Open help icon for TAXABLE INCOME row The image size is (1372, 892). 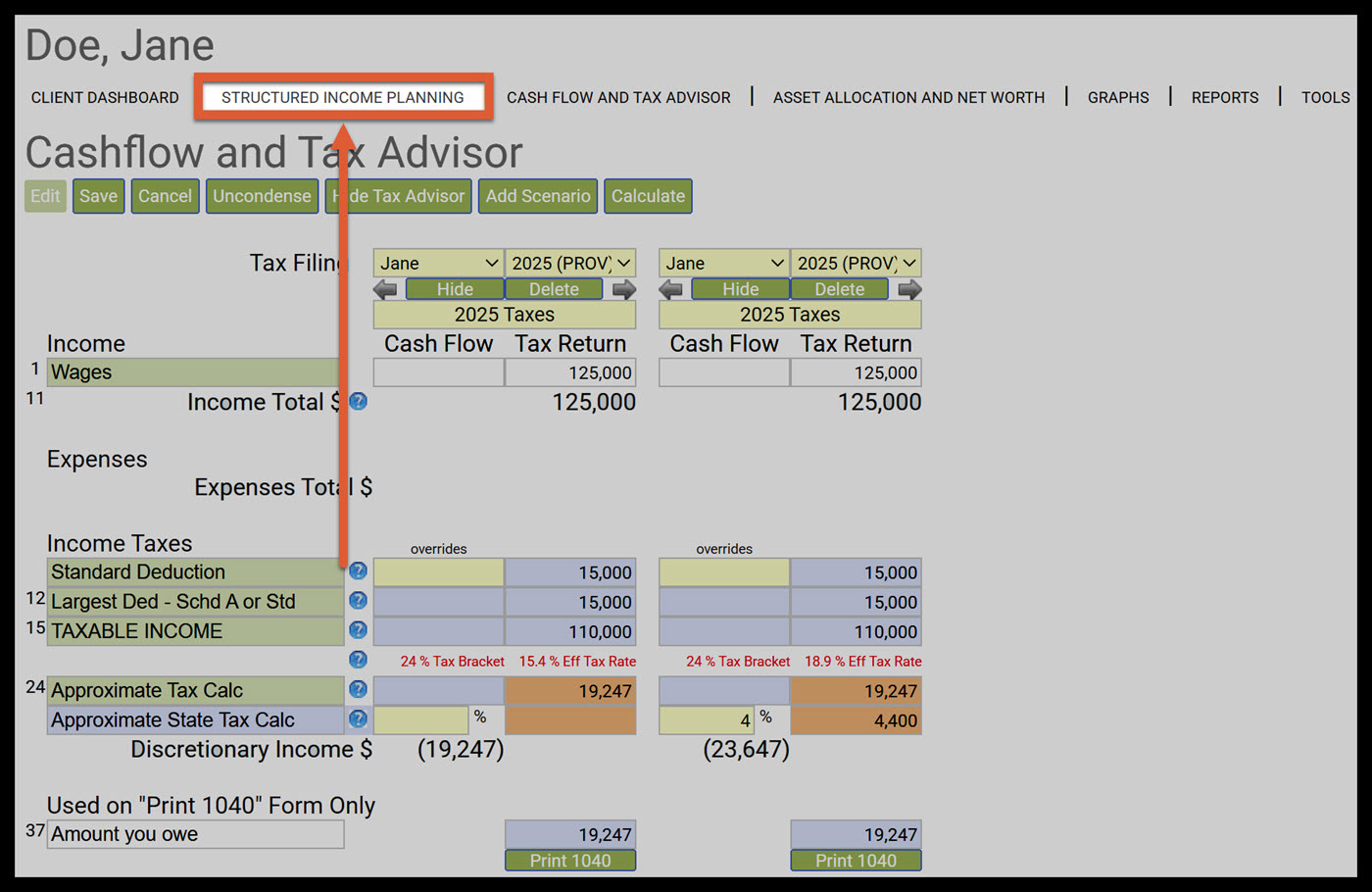pos(359,629)
